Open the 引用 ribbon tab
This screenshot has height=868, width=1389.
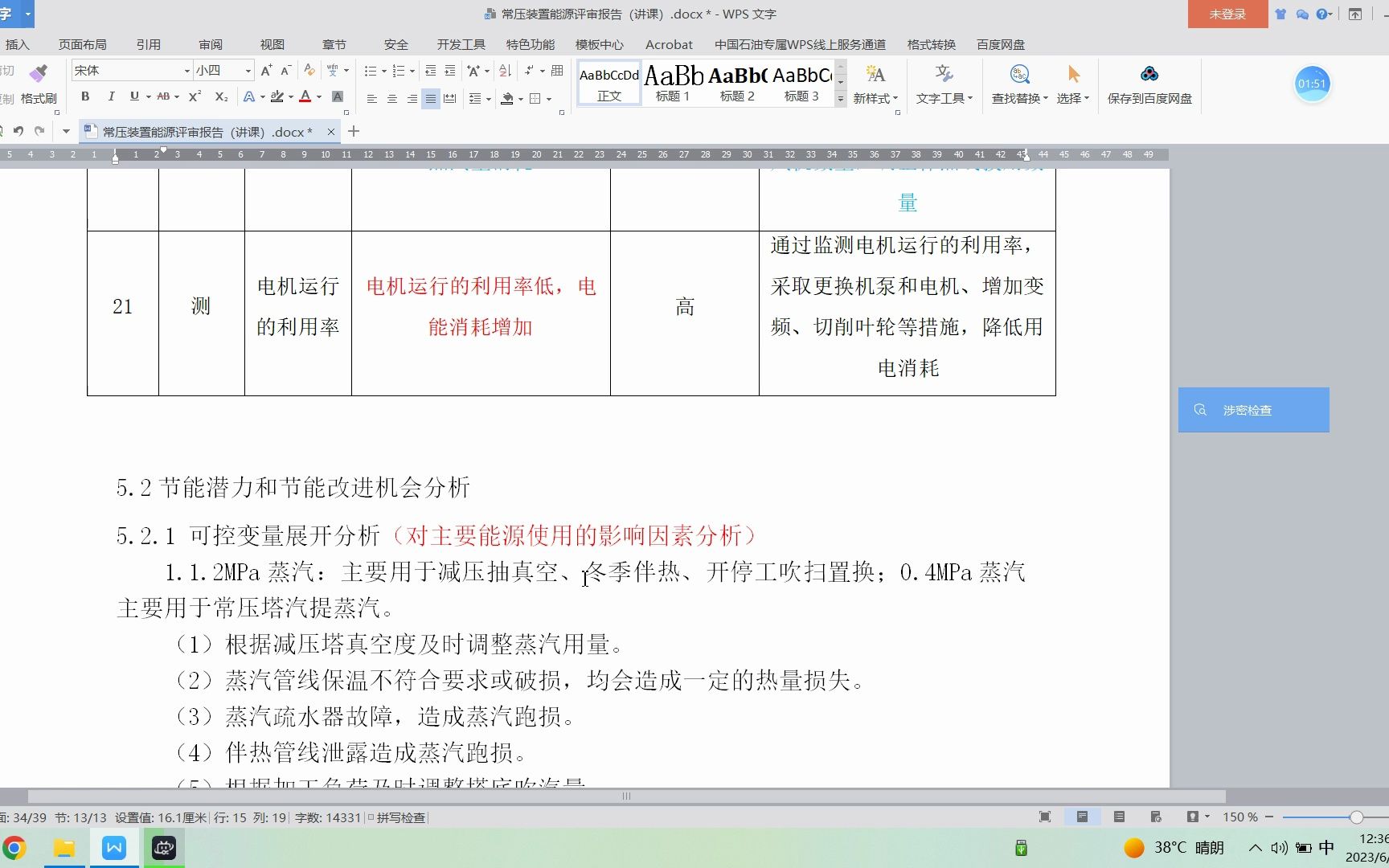149,45
